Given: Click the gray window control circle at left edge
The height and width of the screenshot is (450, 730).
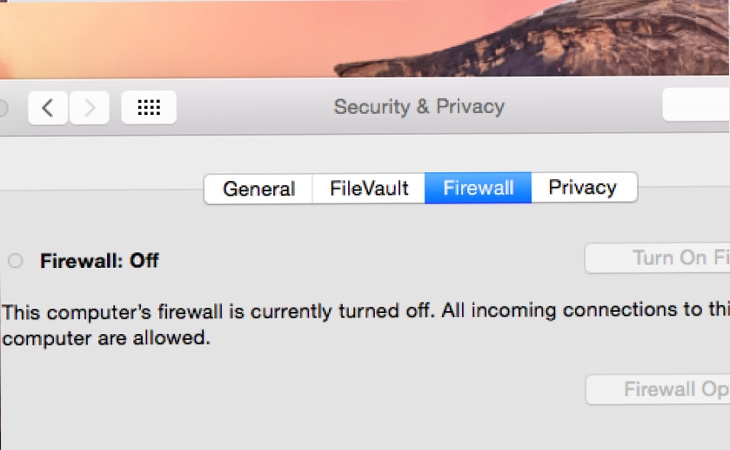Looking at the screenshot, I should [x=3, y=107].
